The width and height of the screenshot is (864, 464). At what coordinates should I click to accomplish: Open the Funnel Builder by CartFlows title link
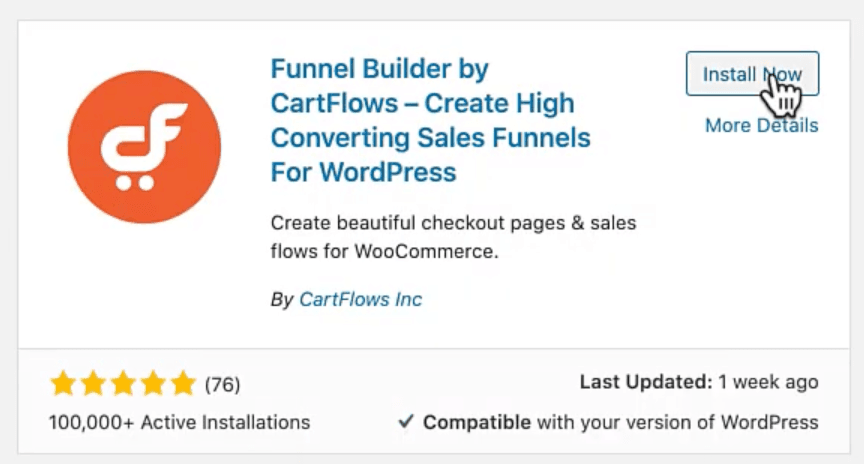pos(422,121)
